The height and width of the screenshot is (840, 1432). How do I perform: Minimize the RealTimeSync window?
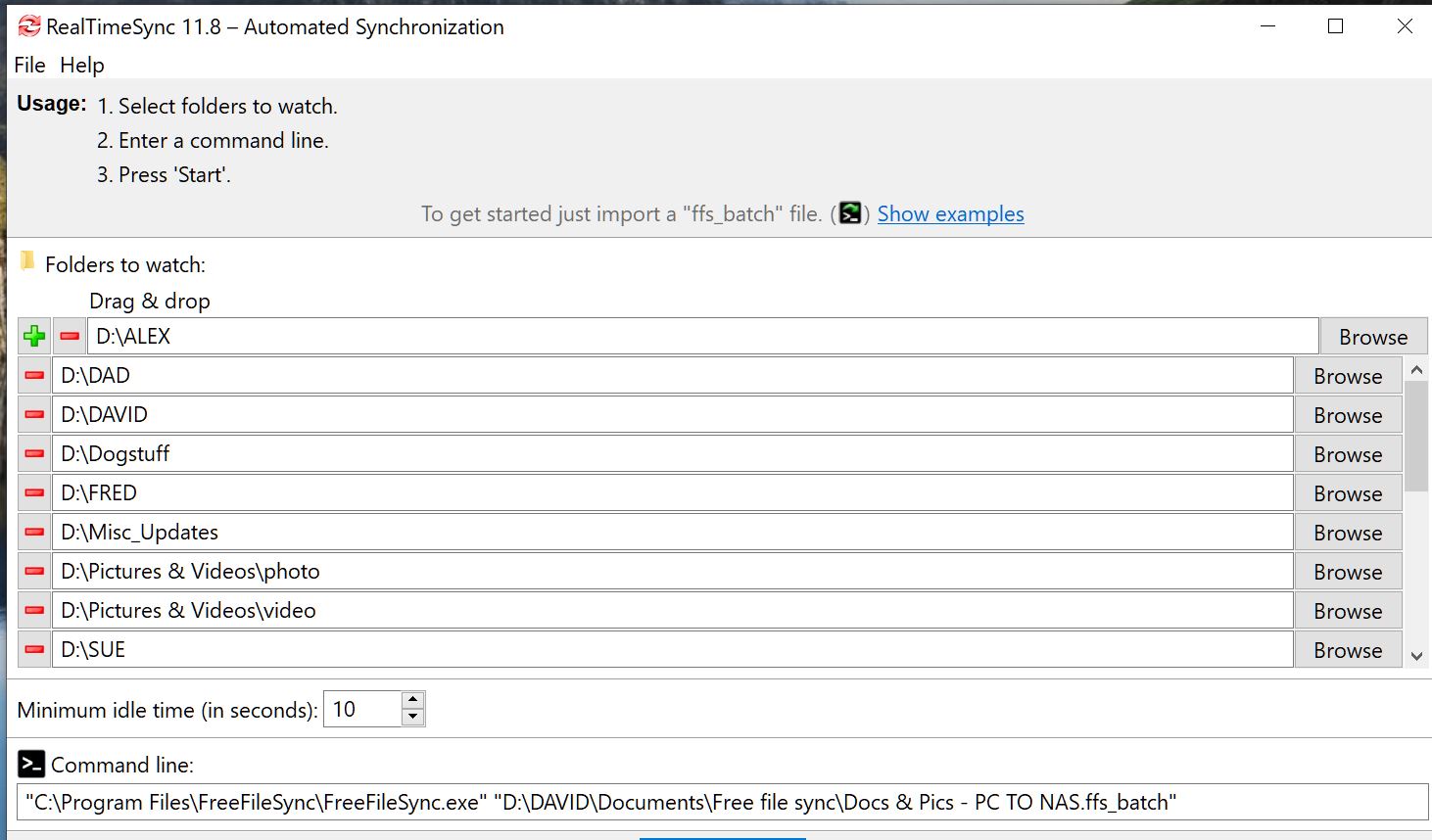[1267, 26]
